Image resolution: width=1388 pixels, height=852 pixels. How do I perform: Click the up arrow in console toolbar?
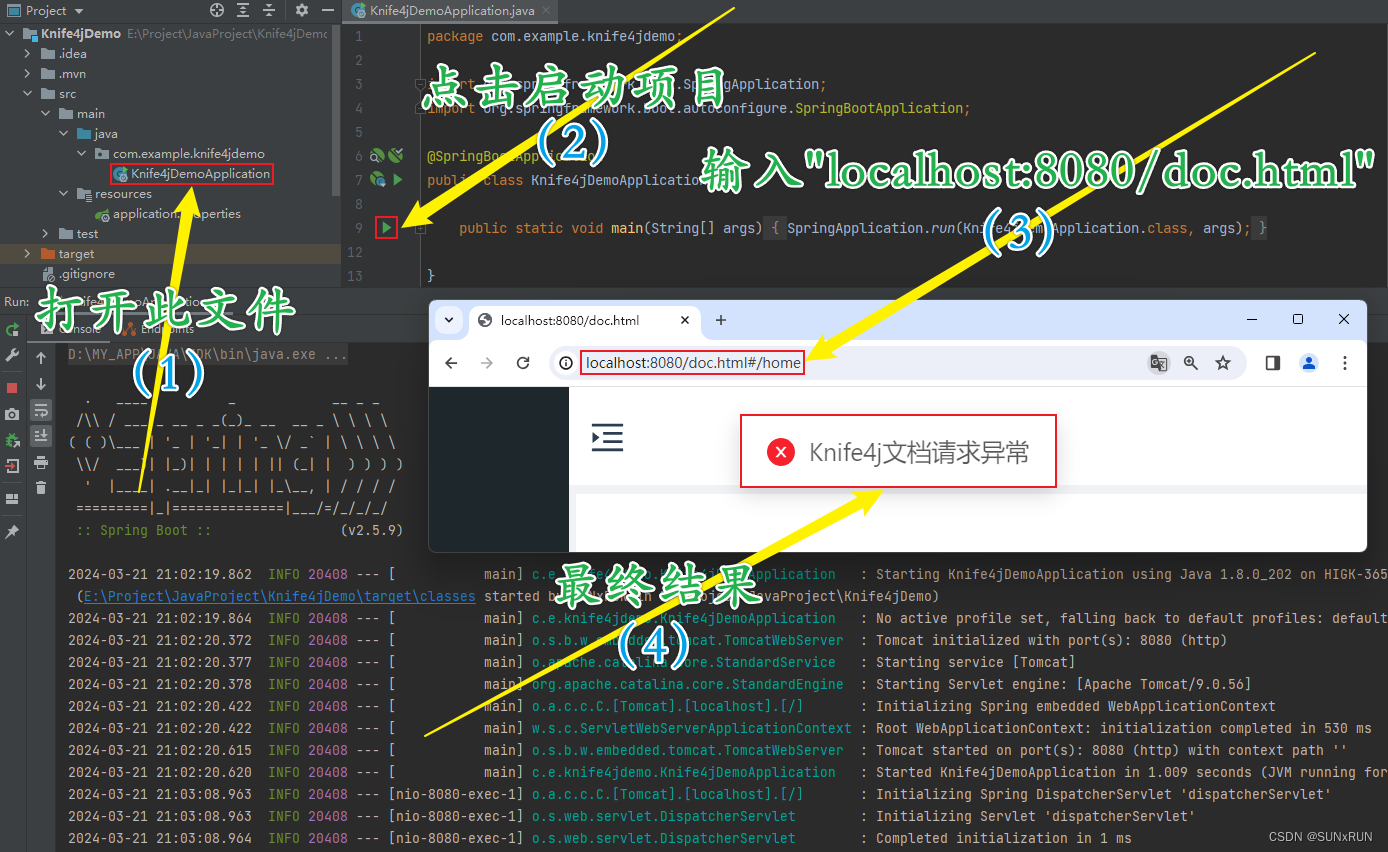coord(41,358)
